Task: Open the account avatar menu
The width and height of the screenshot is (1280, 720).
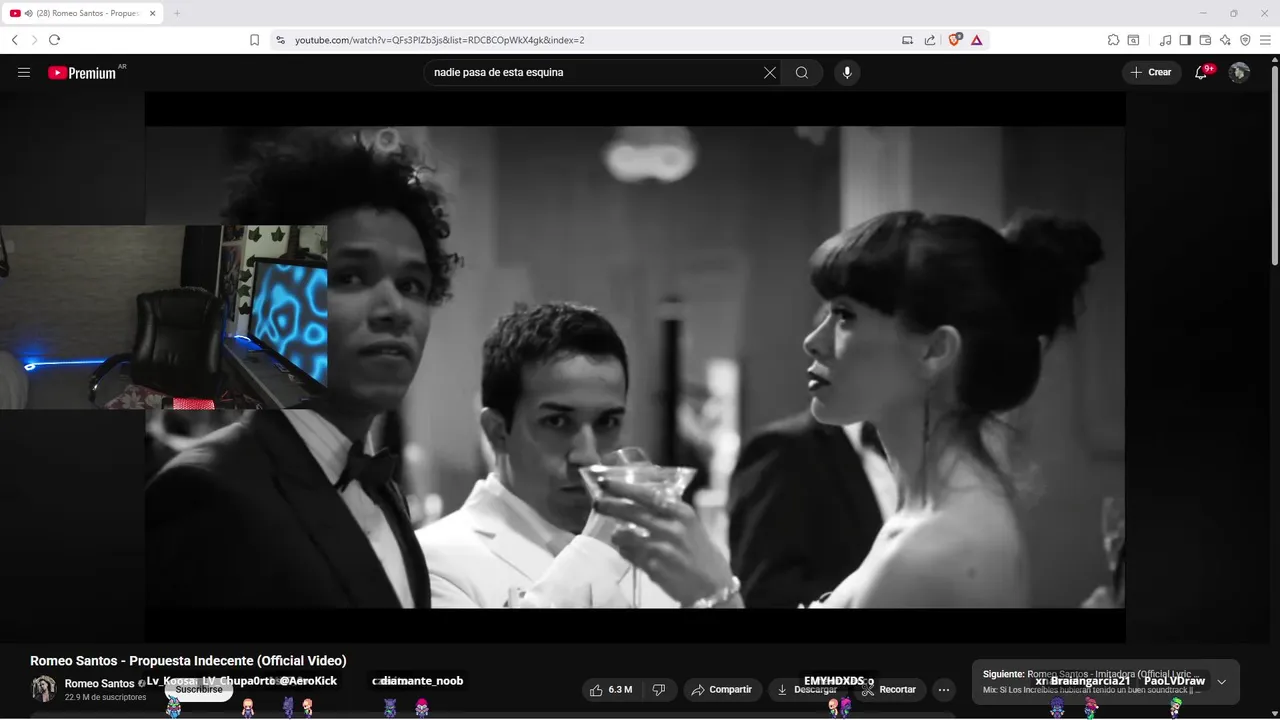Action: (1239, 72)
